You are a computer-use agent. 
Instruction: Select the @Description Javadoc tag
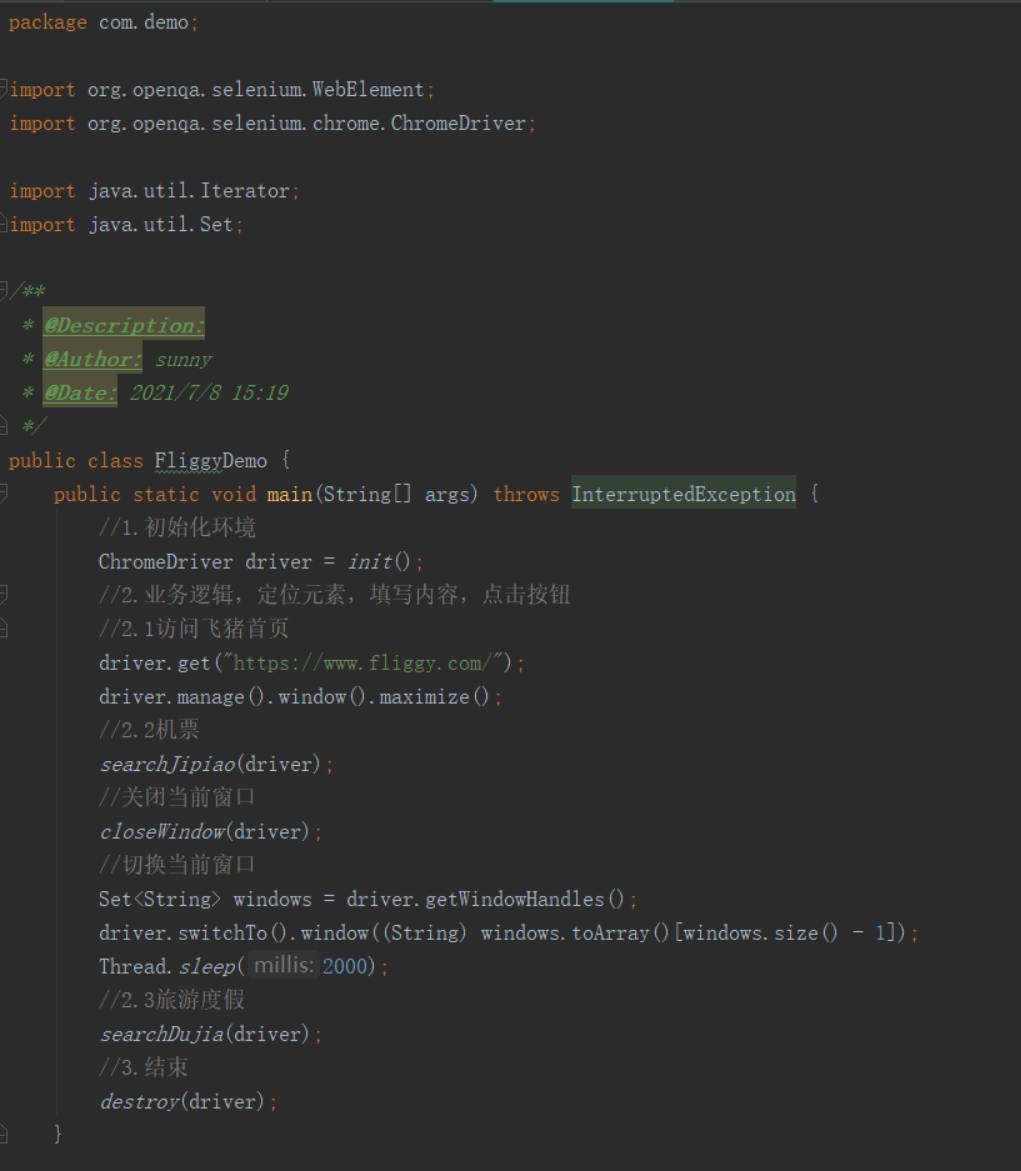pyautogui.click(x=124, y=326)
